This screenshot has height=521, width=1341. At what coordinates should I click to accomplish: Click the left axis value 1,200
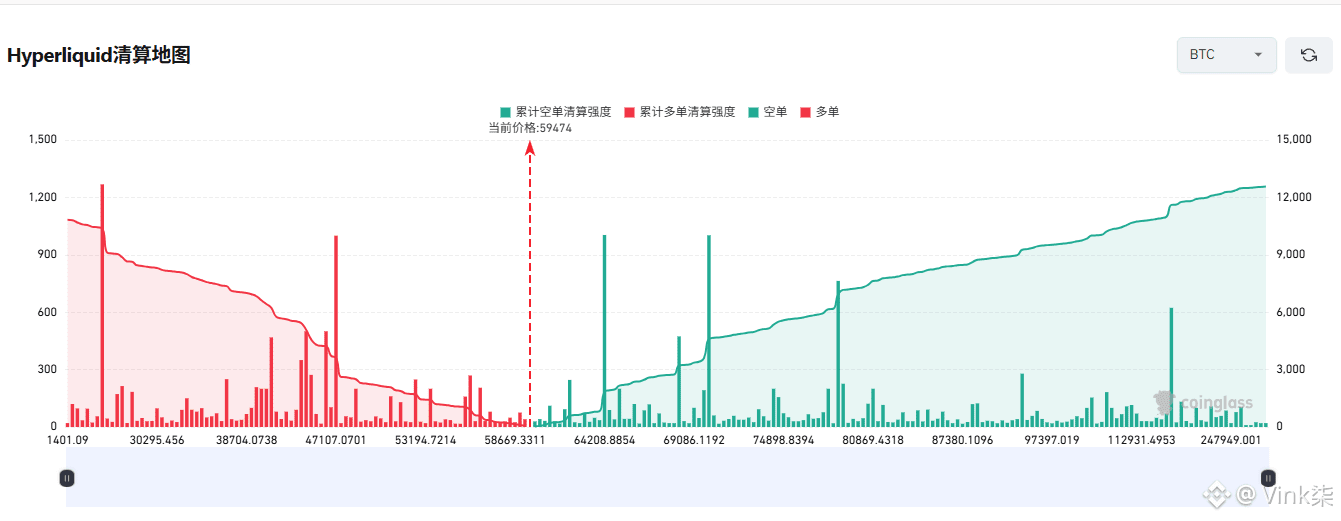[x=41, y=197]
